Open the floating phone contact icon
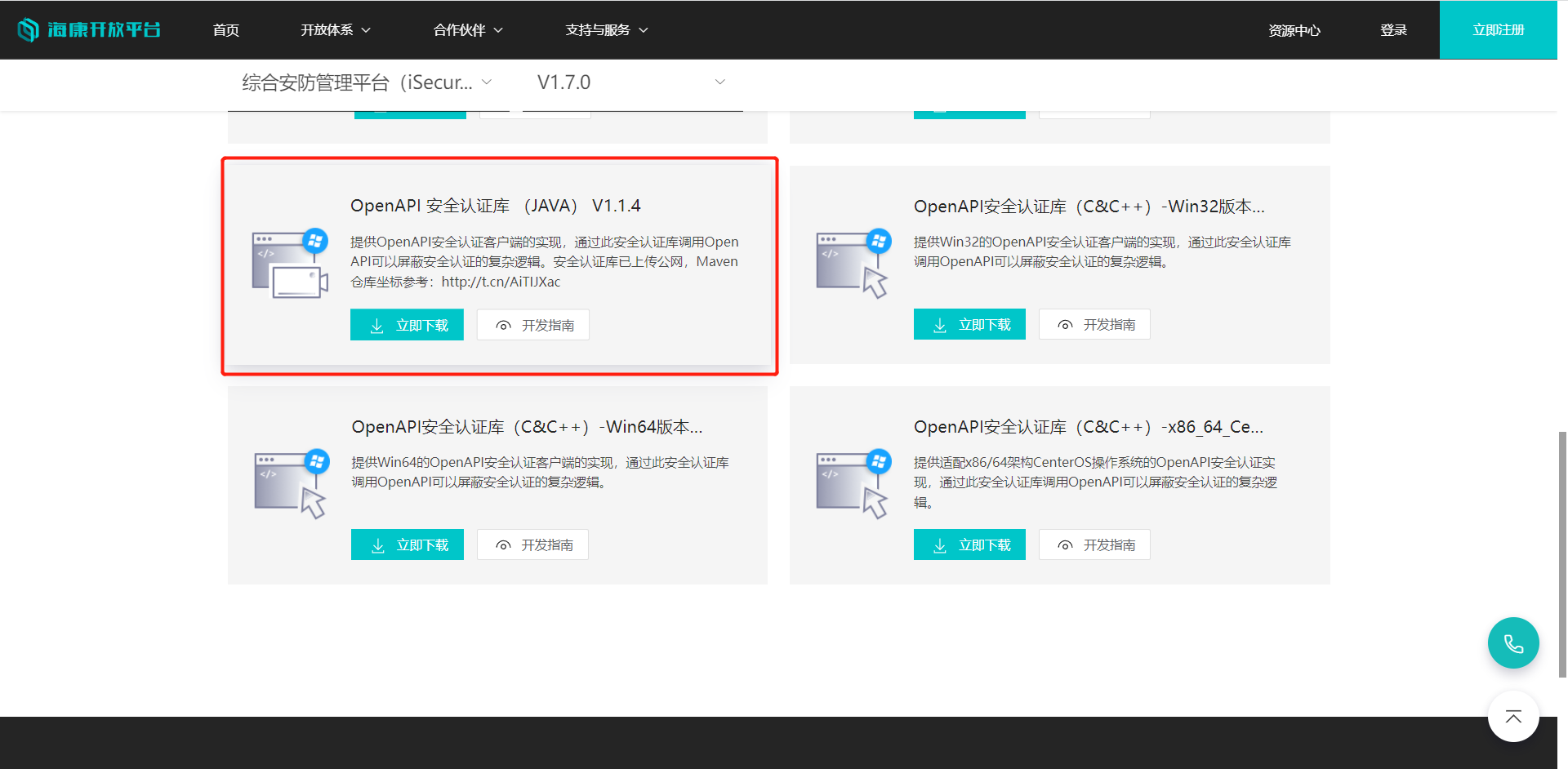 tap(1512, 642)
